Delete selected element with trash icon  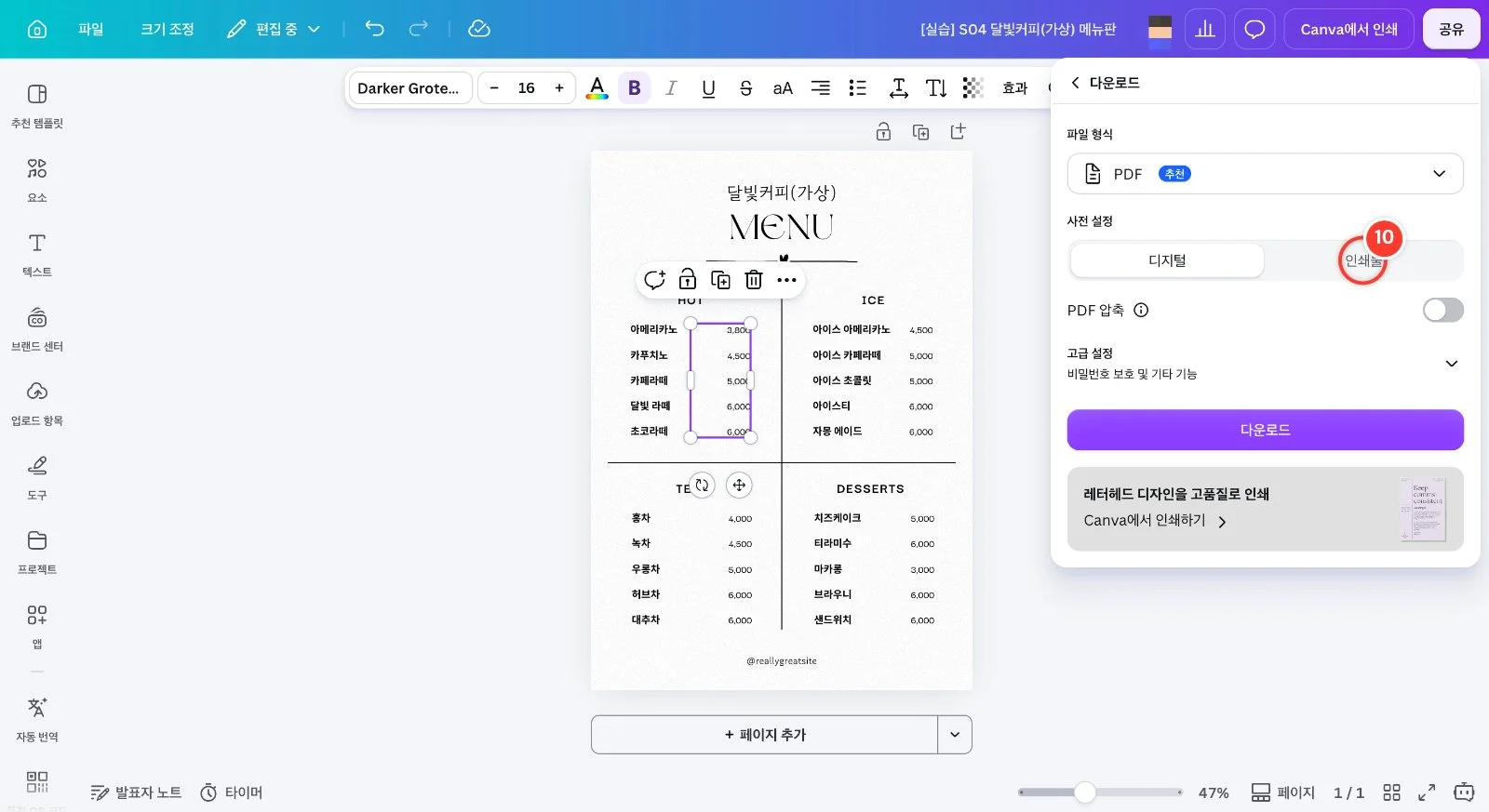754,280
